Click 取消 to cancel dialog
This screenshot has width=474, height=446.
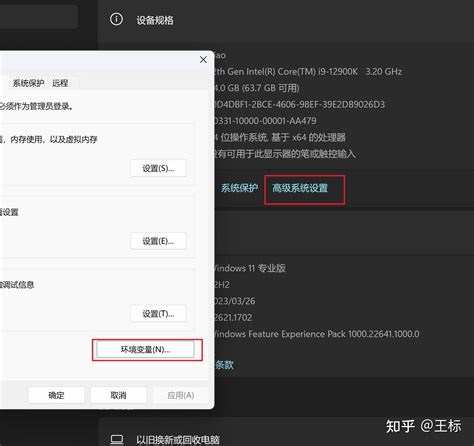pyautogui.click(x=118, y=395)
